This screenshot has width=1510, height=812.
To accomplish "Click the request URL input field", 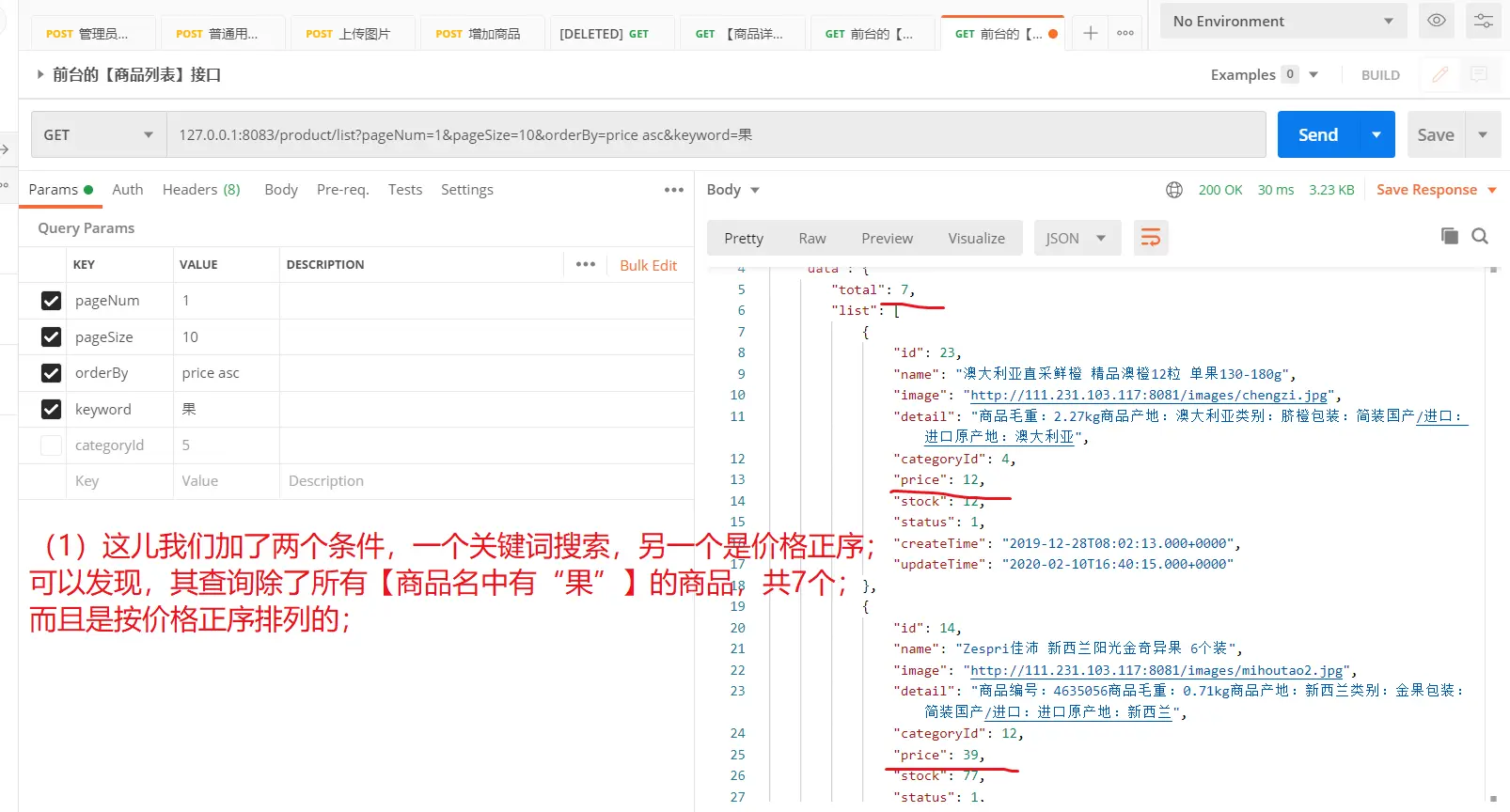I will click(x=715, y=135).
